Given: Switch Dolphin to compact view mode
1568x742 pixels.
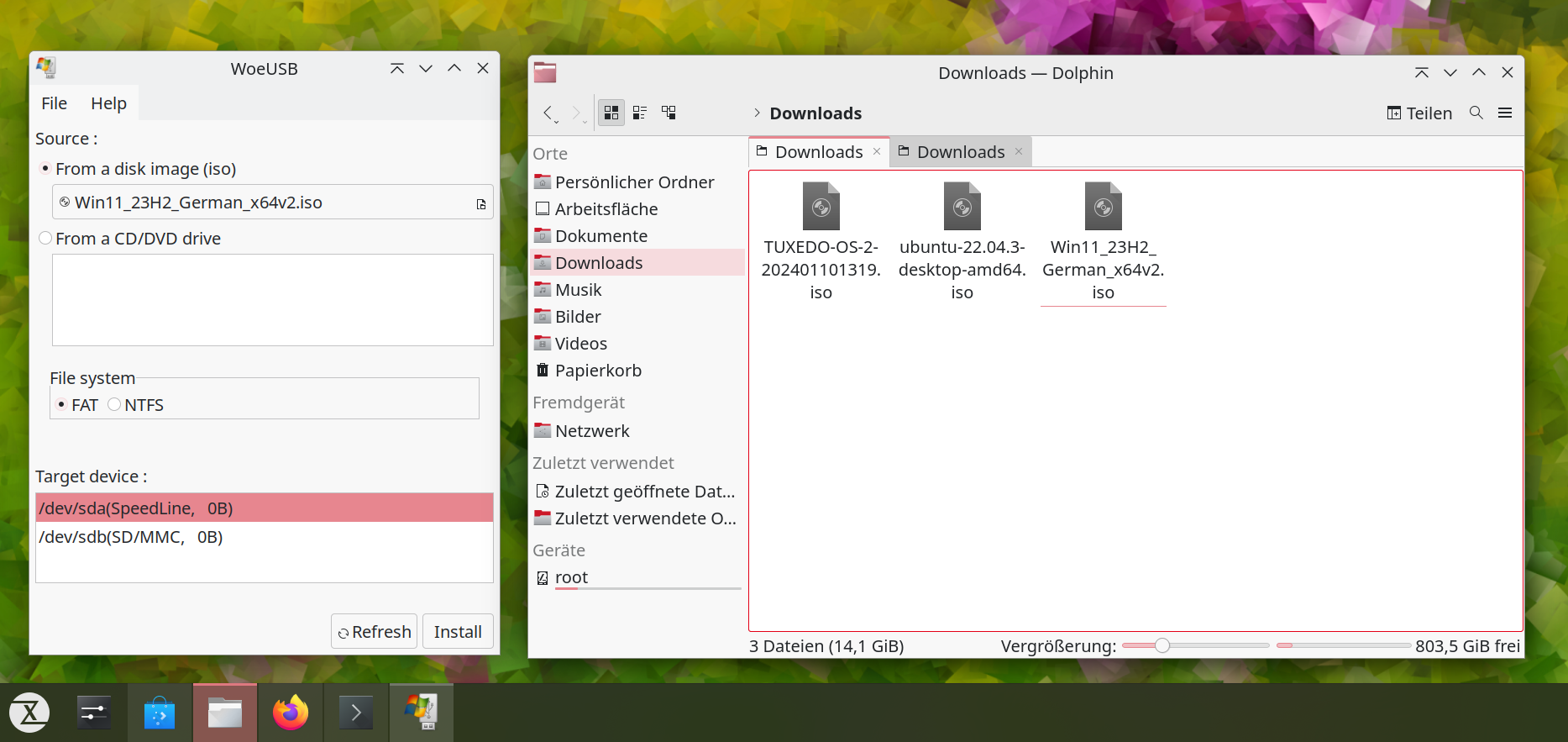Looking at the screenshot, I should (640, 113).
